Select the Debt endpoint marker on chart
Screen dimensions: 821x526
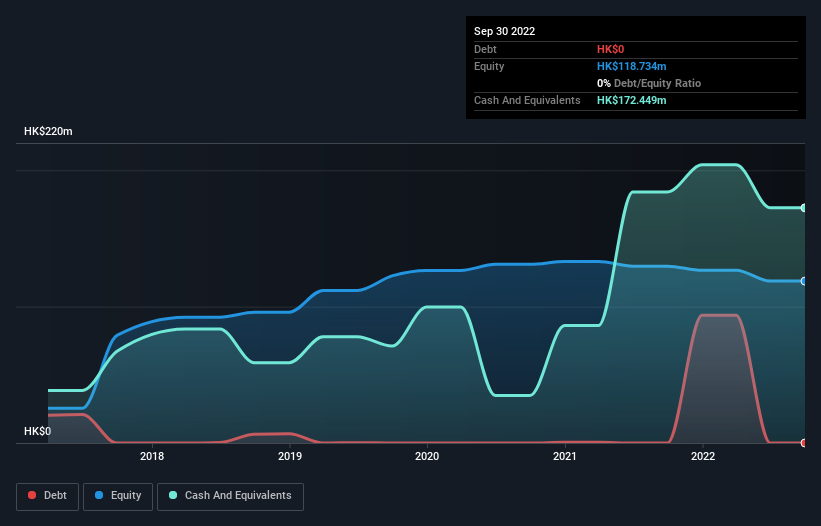804,443
